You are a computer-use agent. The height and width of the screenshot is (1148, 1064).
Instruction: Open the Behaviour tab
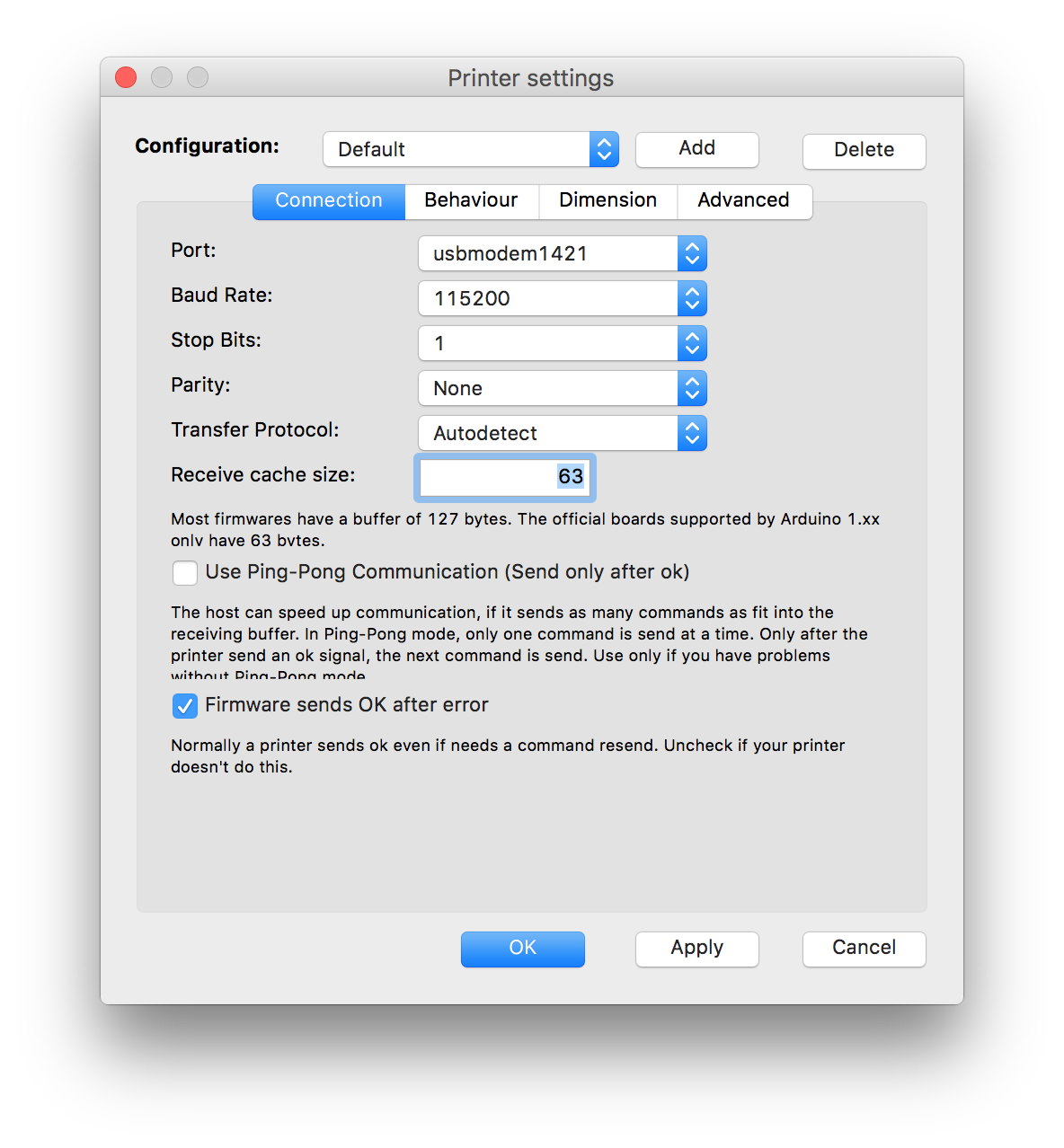pos(471,200)
